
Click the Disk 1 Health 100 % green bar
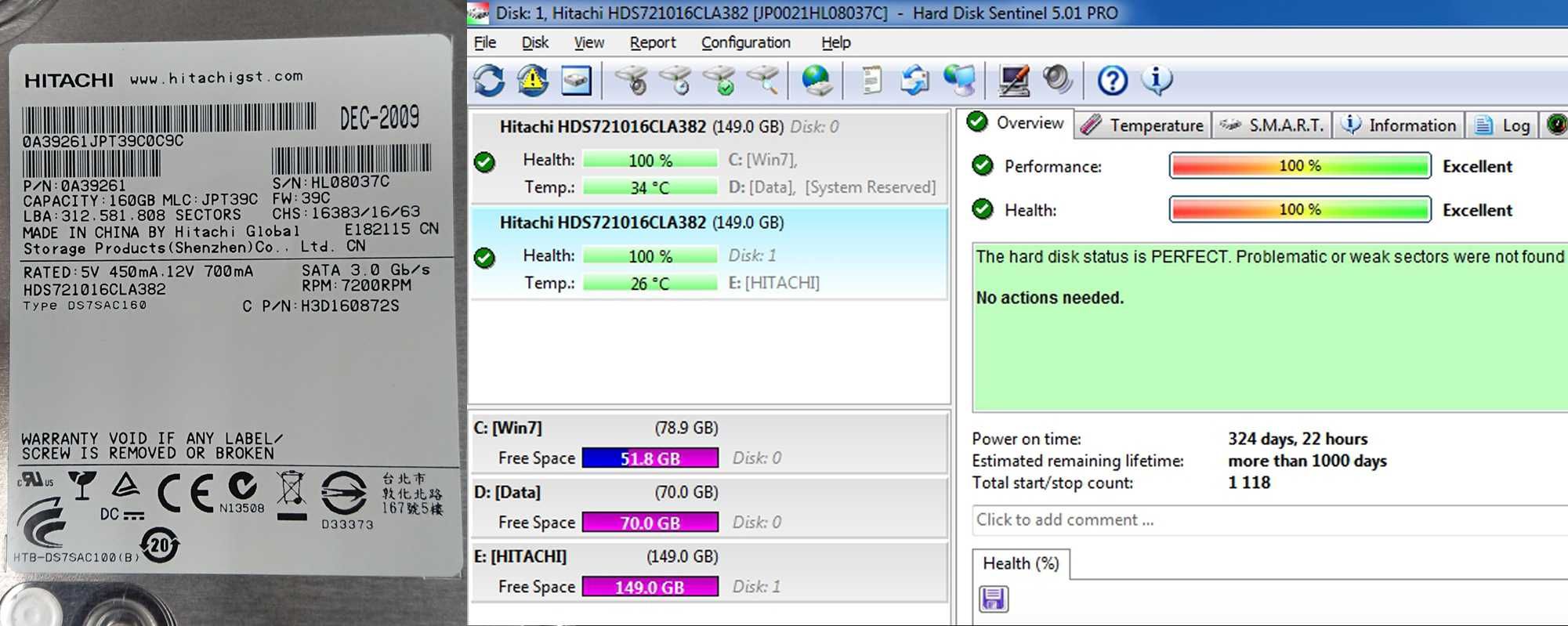click(650, 255)
